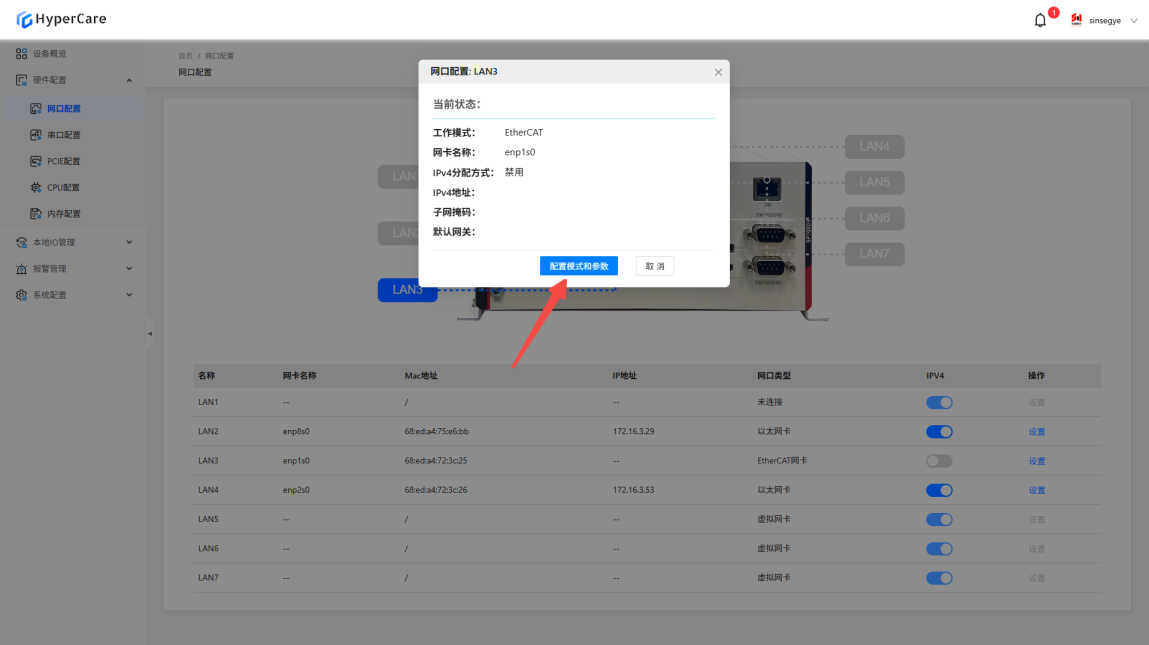
Task: Toggle the IPV4 switch for LAN6
Action: click(939, 549)
